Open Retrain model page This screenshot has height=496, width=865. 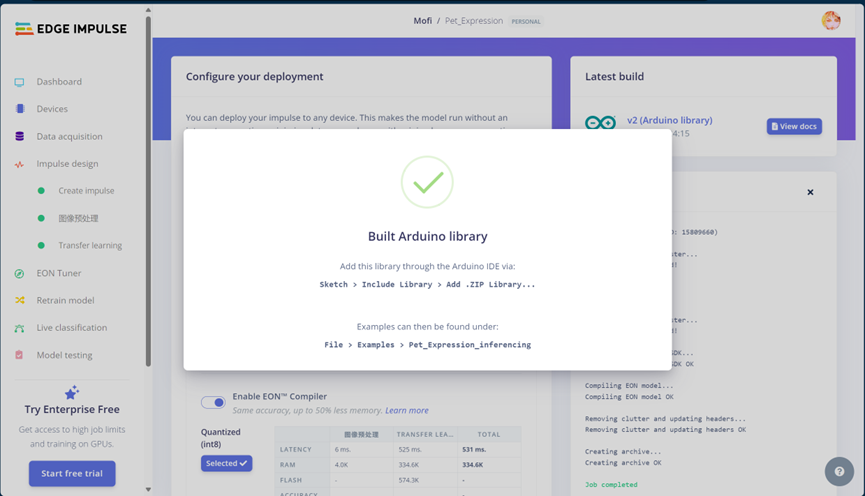(65, 300)
